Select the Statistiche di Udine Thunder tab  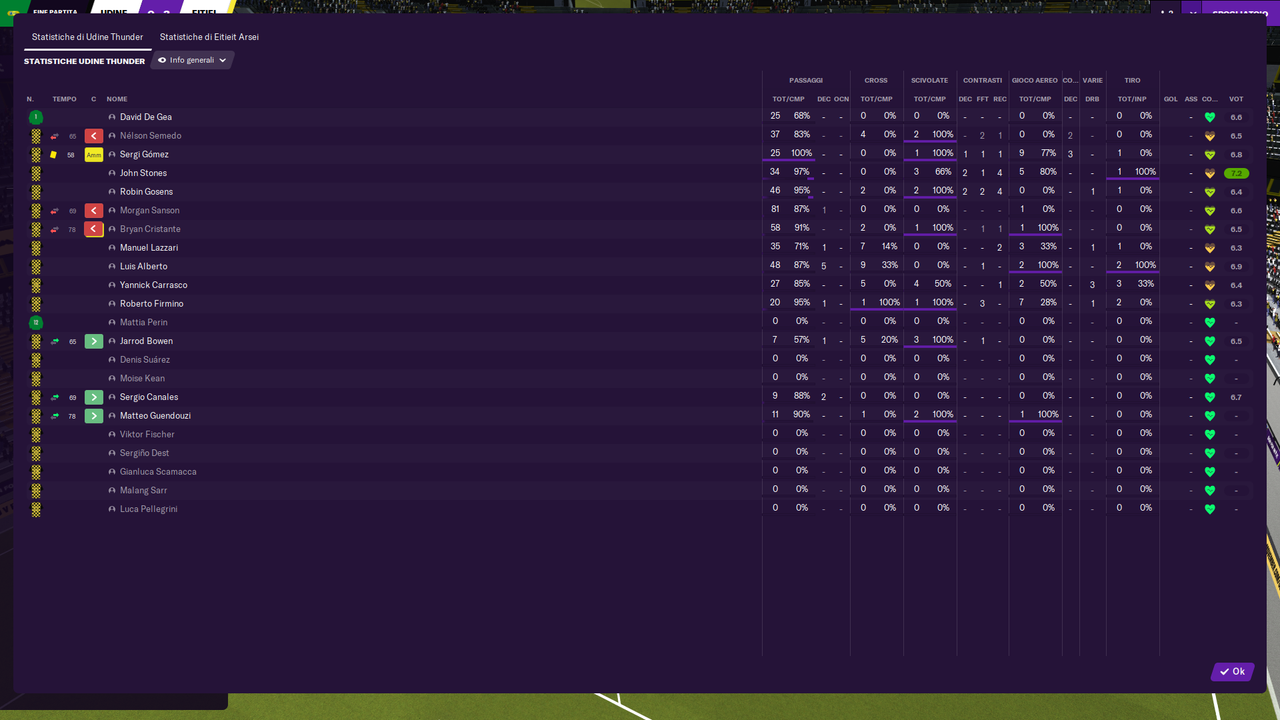pos(87,37)
